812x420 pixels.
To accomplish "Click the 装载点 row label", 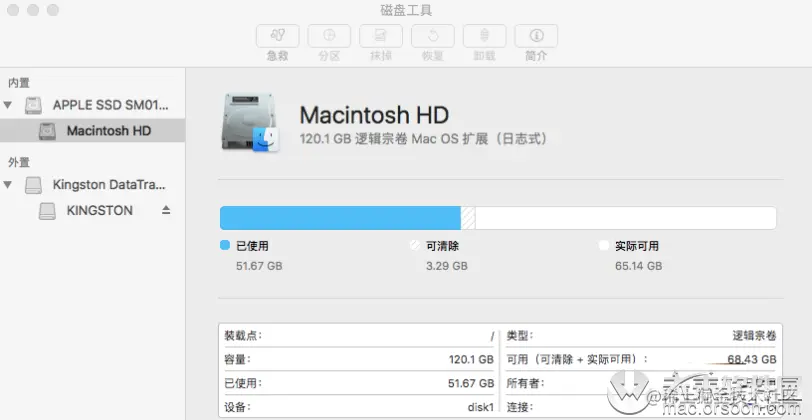I will pos(243,336).
